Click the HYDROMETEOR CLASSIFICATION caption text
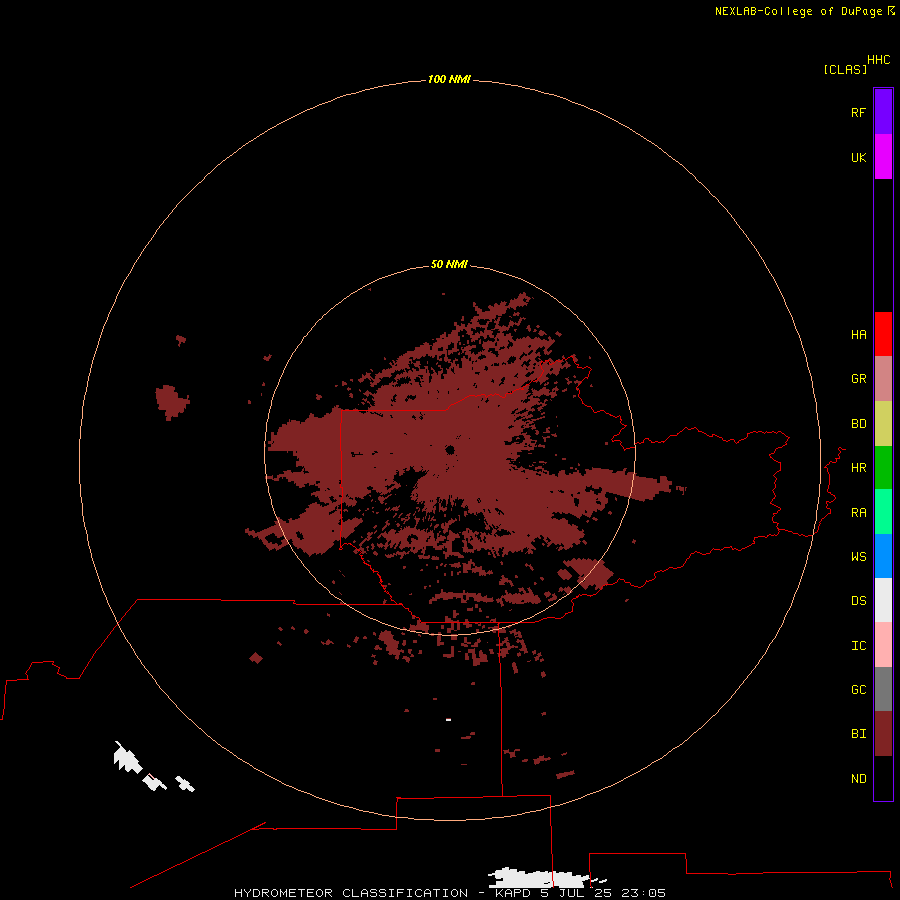The width and height of the screenshot is (900, 900). tap(351, 893)
